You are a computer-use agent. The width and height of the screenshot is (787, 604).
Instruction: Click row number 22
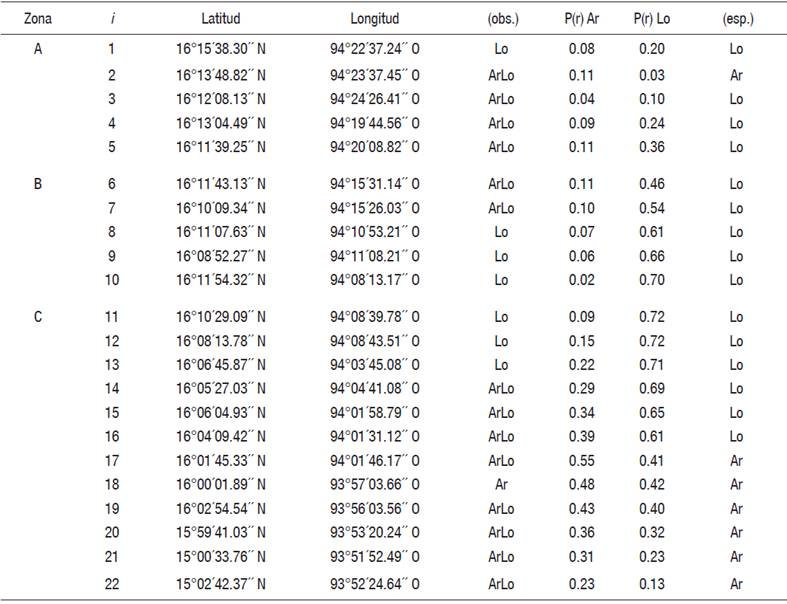111,584
